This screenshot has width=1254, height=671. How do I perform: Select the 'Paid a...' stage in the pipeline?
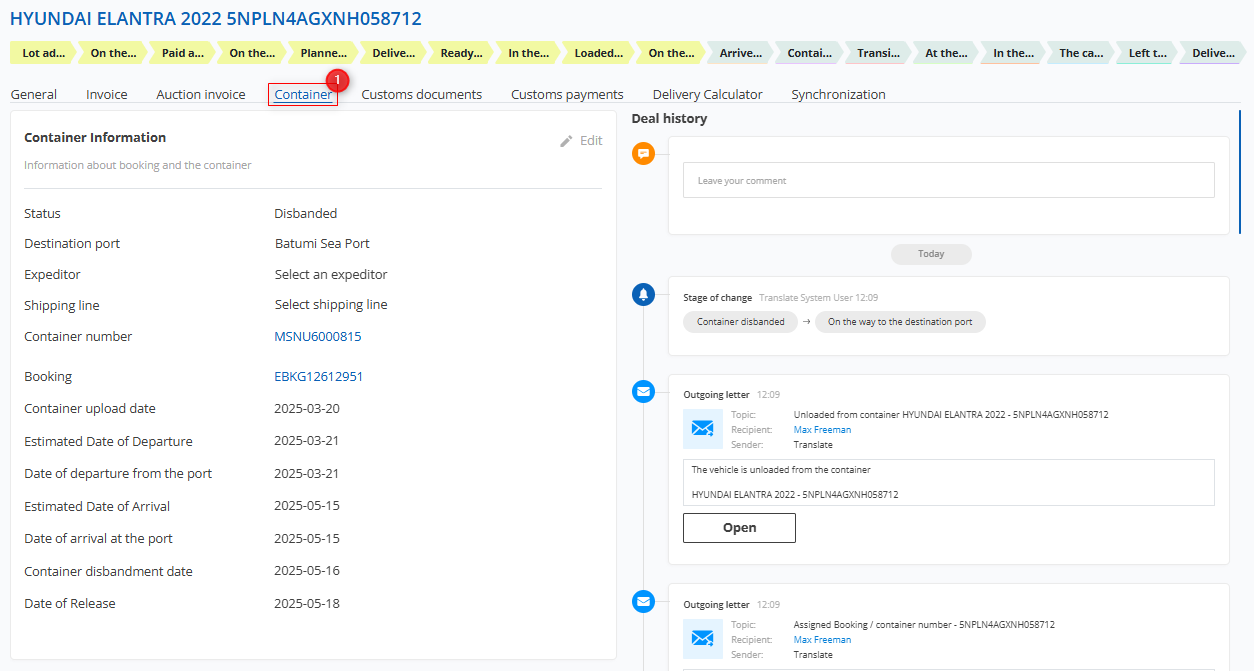pyautogui.click(x=183, y=53)
